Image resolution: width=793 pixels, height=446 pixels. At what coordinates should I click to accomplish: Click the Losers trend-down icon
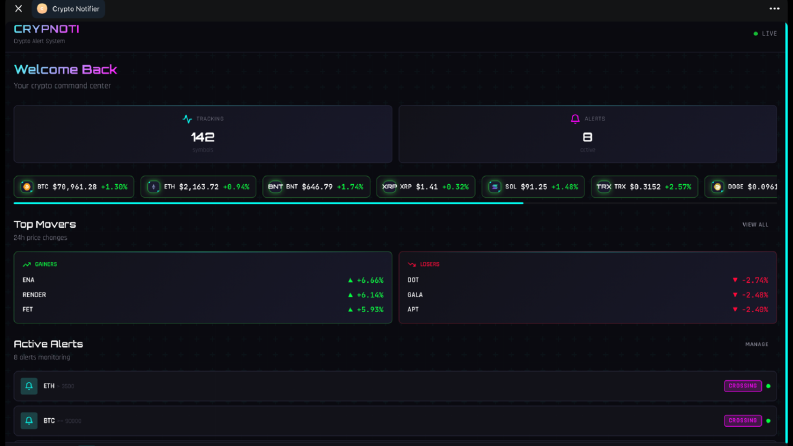point(412,264)
